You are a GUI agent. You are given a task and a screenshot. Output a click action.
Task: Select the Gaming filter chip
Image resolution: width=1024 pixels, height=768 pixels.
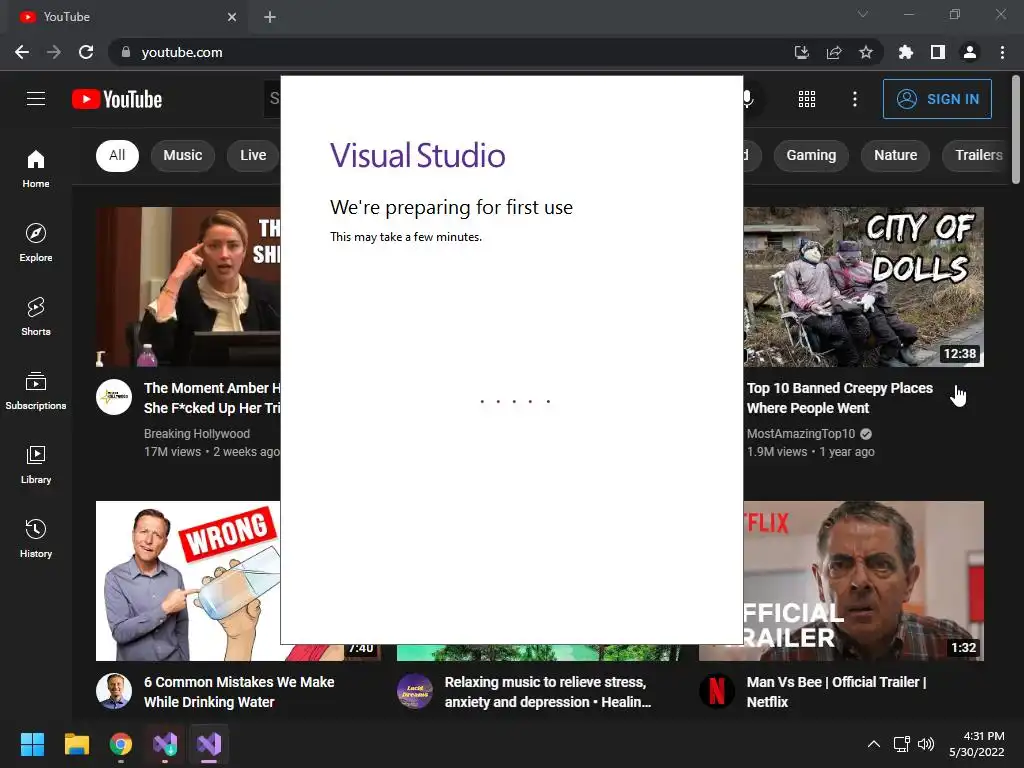tap(811, 155)
